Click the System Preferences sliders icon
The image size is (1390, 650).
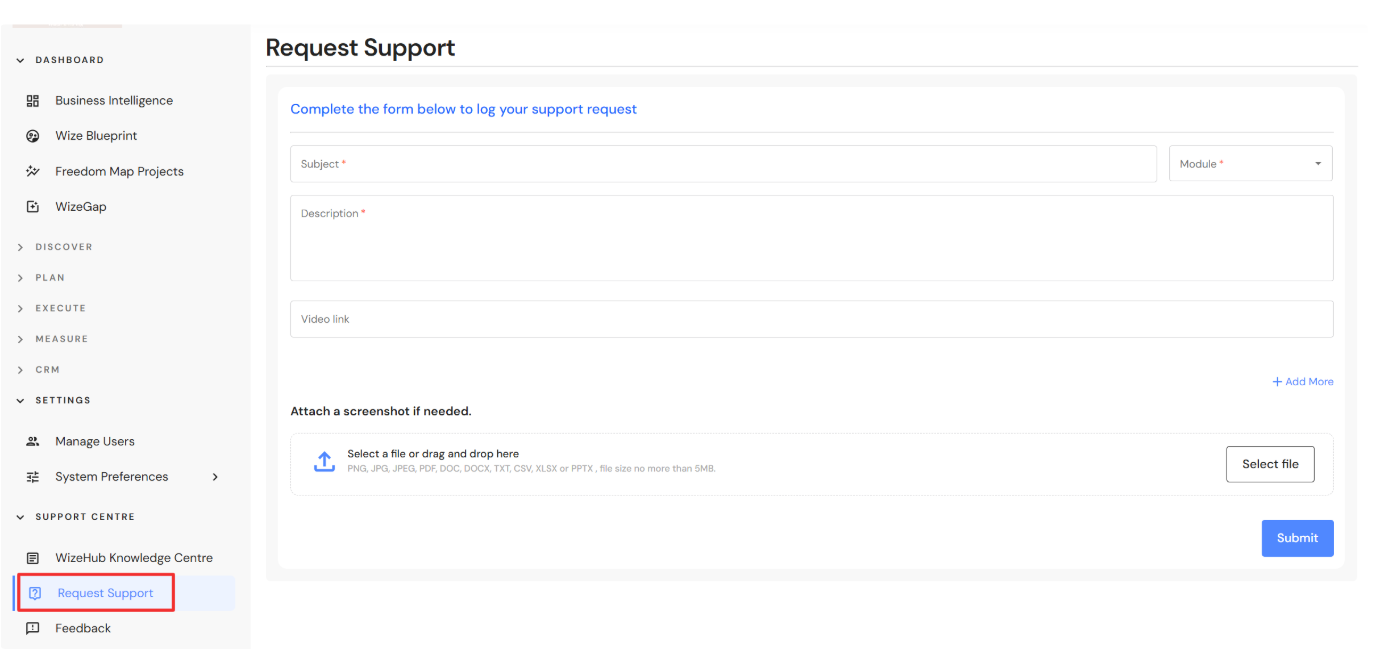tap(33, 477)
